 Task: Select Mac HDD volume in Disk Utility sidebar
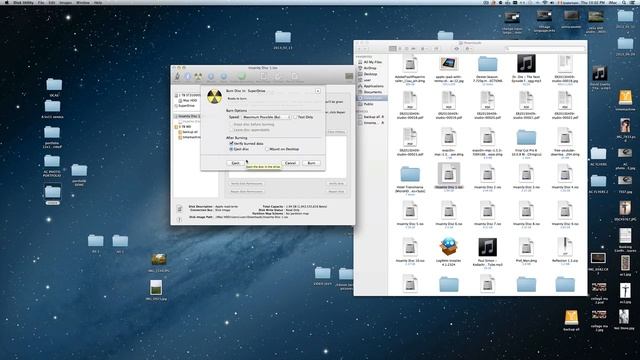(x=189, y=100)
